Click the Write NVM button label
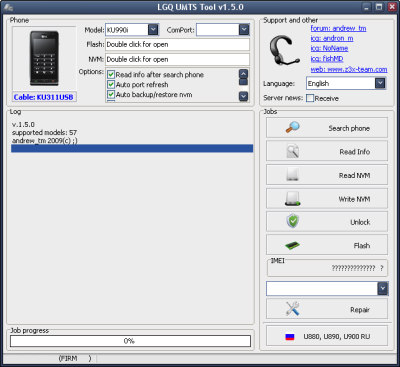 354,199
